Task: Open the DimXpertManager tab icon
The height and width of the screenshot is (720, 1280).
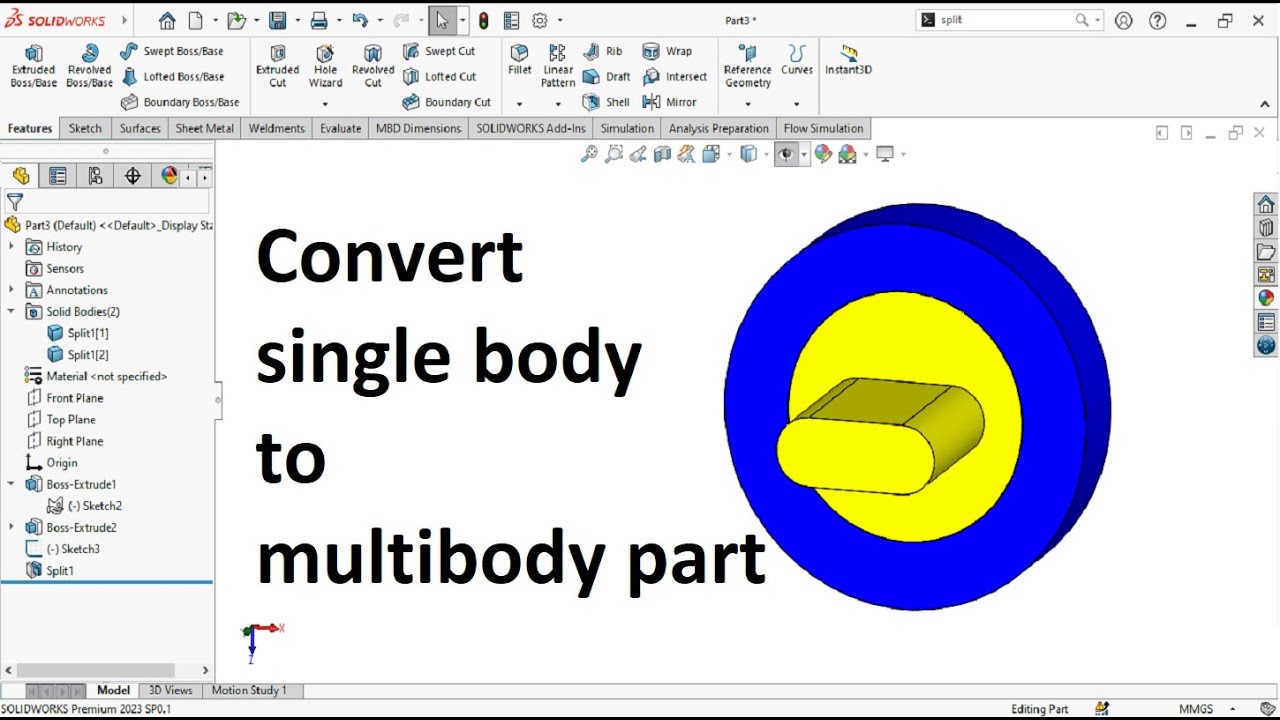Action: [x=132, y=176]
